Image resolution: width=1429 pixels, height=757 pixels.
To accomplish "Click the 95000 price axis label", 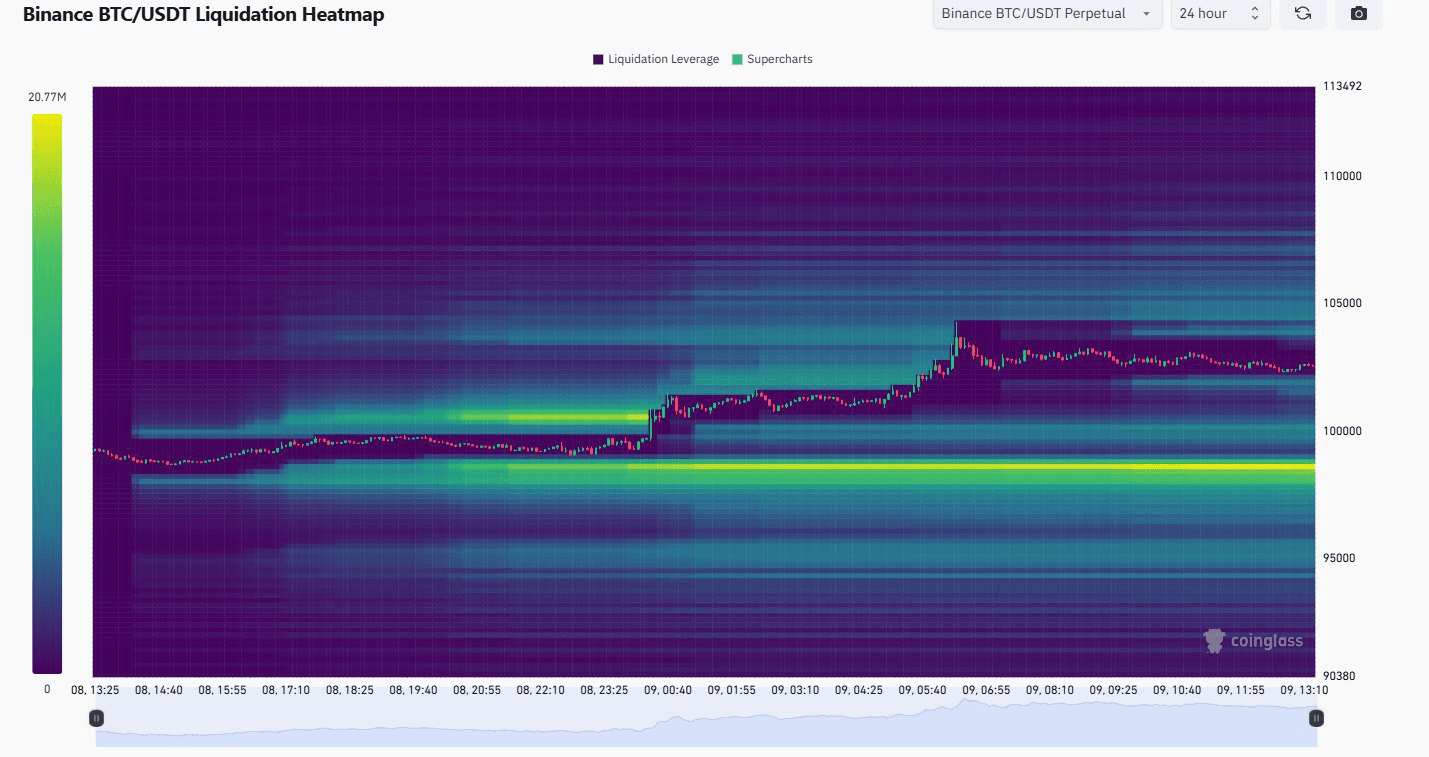I will 1339,558.
